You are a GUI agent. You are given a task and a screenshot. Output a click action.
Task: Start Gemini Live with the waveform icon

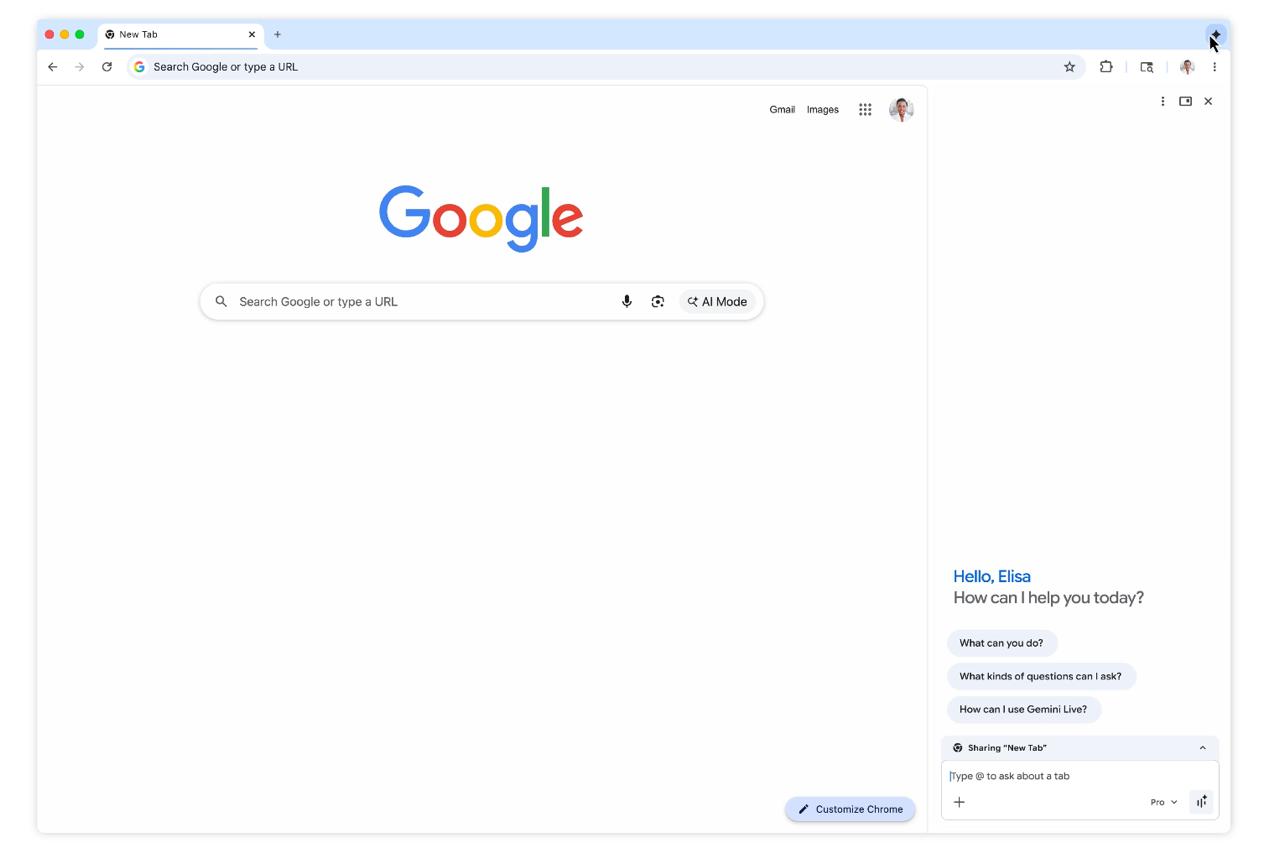[1201, 802]
